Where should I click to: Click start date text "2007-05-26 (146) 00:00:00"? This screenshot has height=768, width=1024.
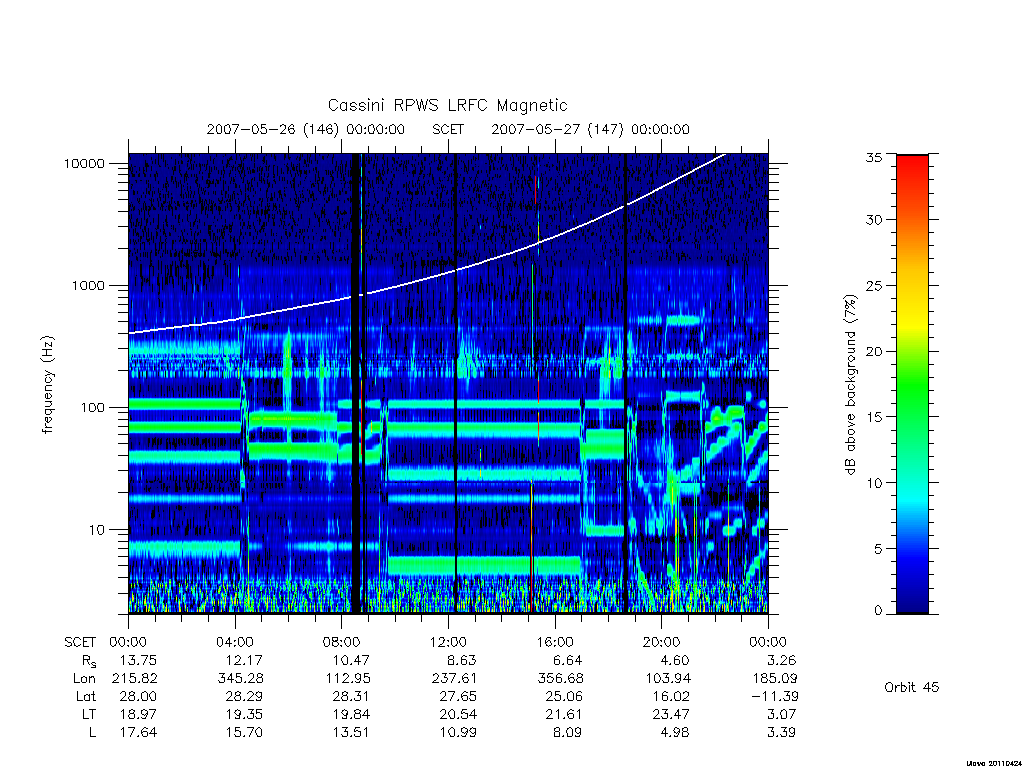pyautogui.click(x=306, y=129)
